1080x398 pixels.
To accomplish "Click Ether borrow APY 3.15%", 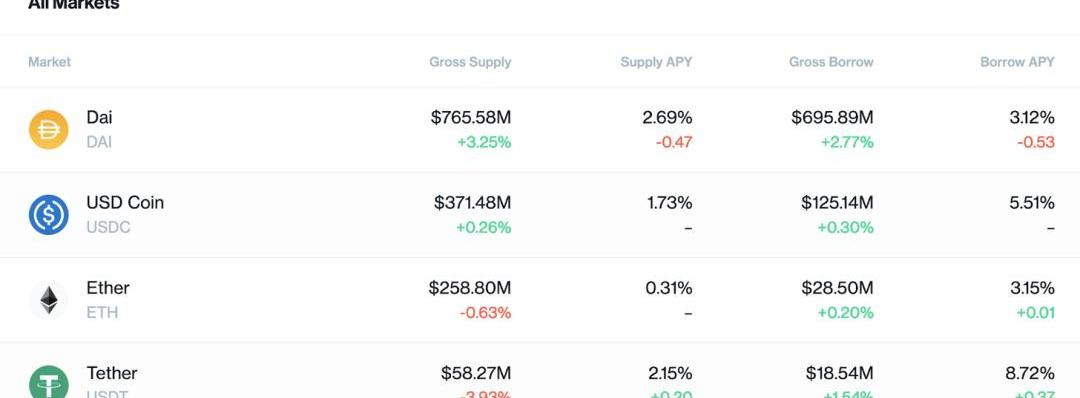I will click(1032, 288).
